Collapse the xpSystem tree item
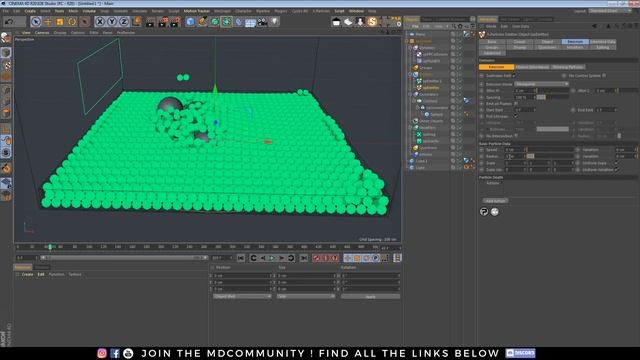The image size is (640, 360). [x=407, y=41]
